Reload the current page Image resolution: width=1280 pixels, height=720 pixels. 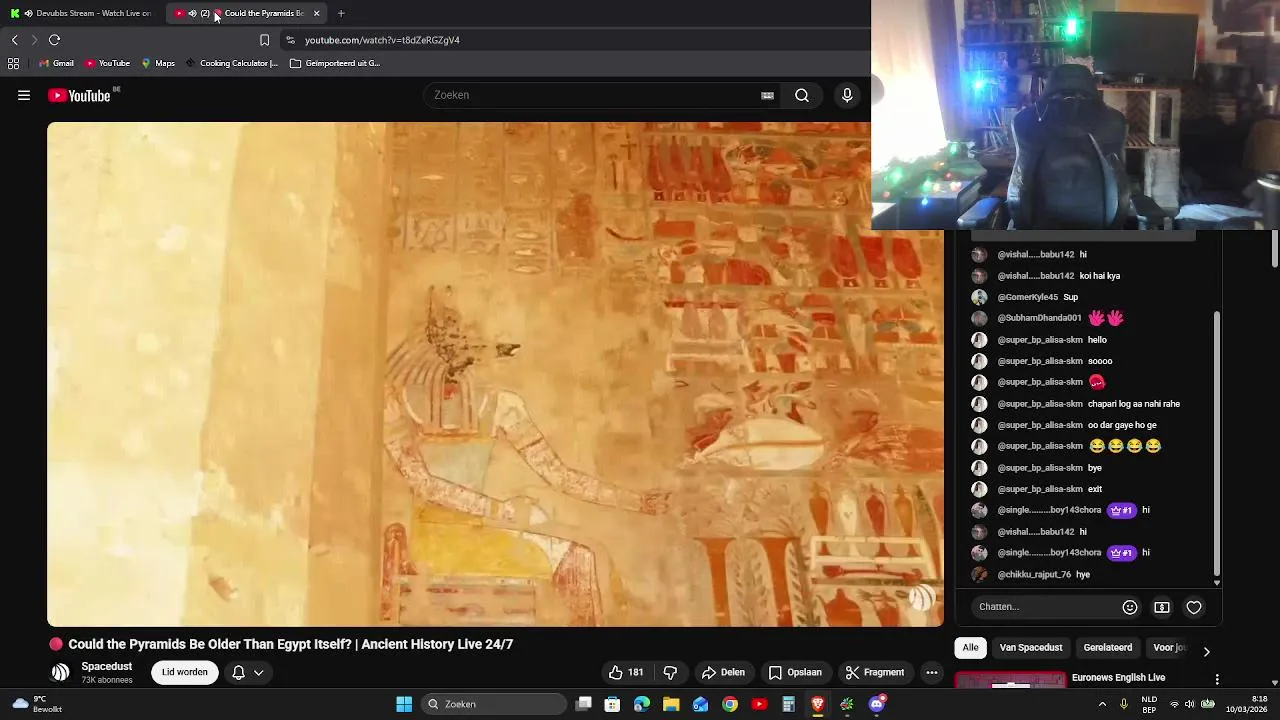[x=54, y=40]
